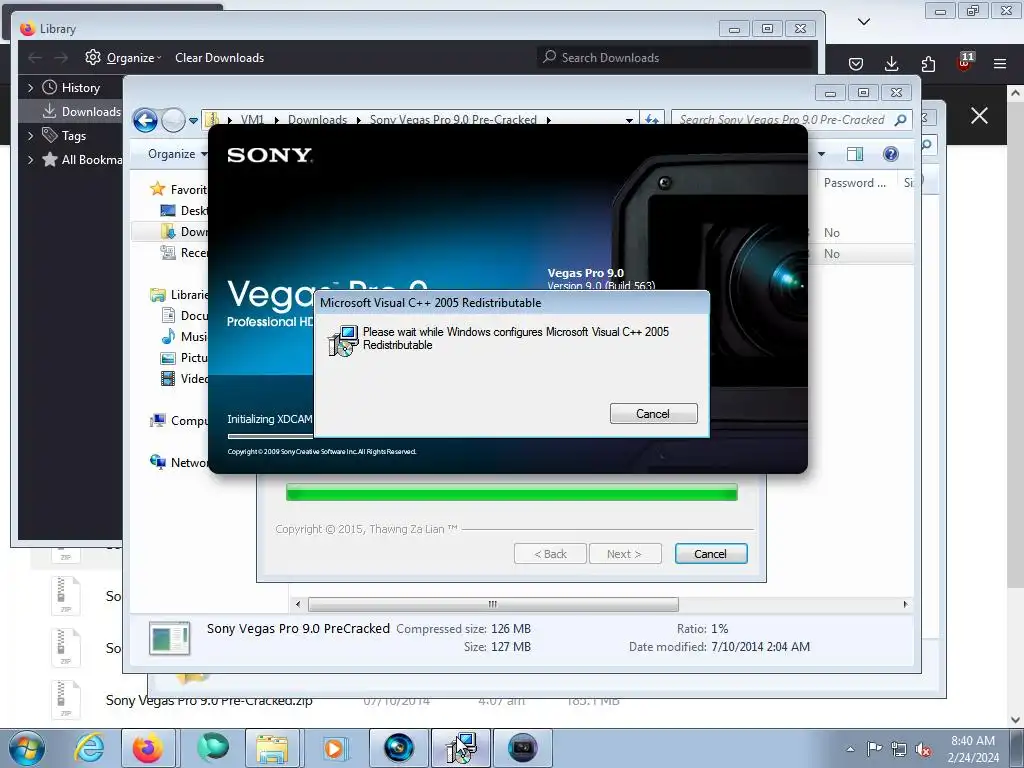Open Organize menu in Library window
The image size is (1024, 768).
tap(123, 57)
